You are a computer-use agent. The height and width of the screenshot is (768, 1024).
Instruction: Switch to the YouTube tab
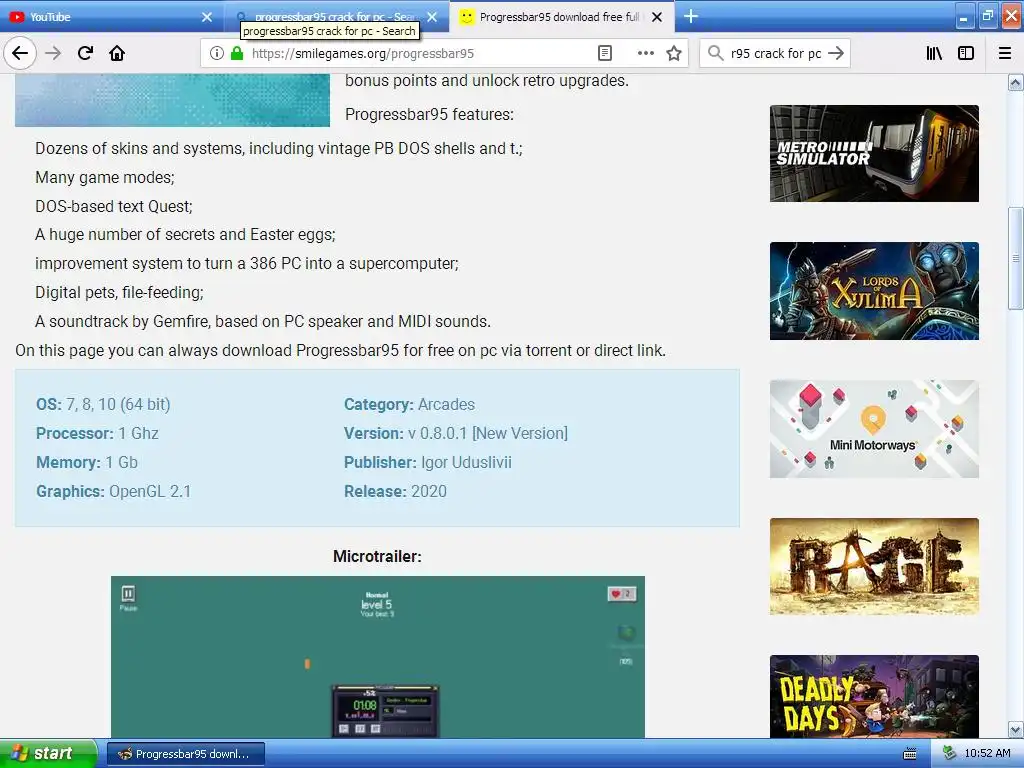tap(104, 17)
